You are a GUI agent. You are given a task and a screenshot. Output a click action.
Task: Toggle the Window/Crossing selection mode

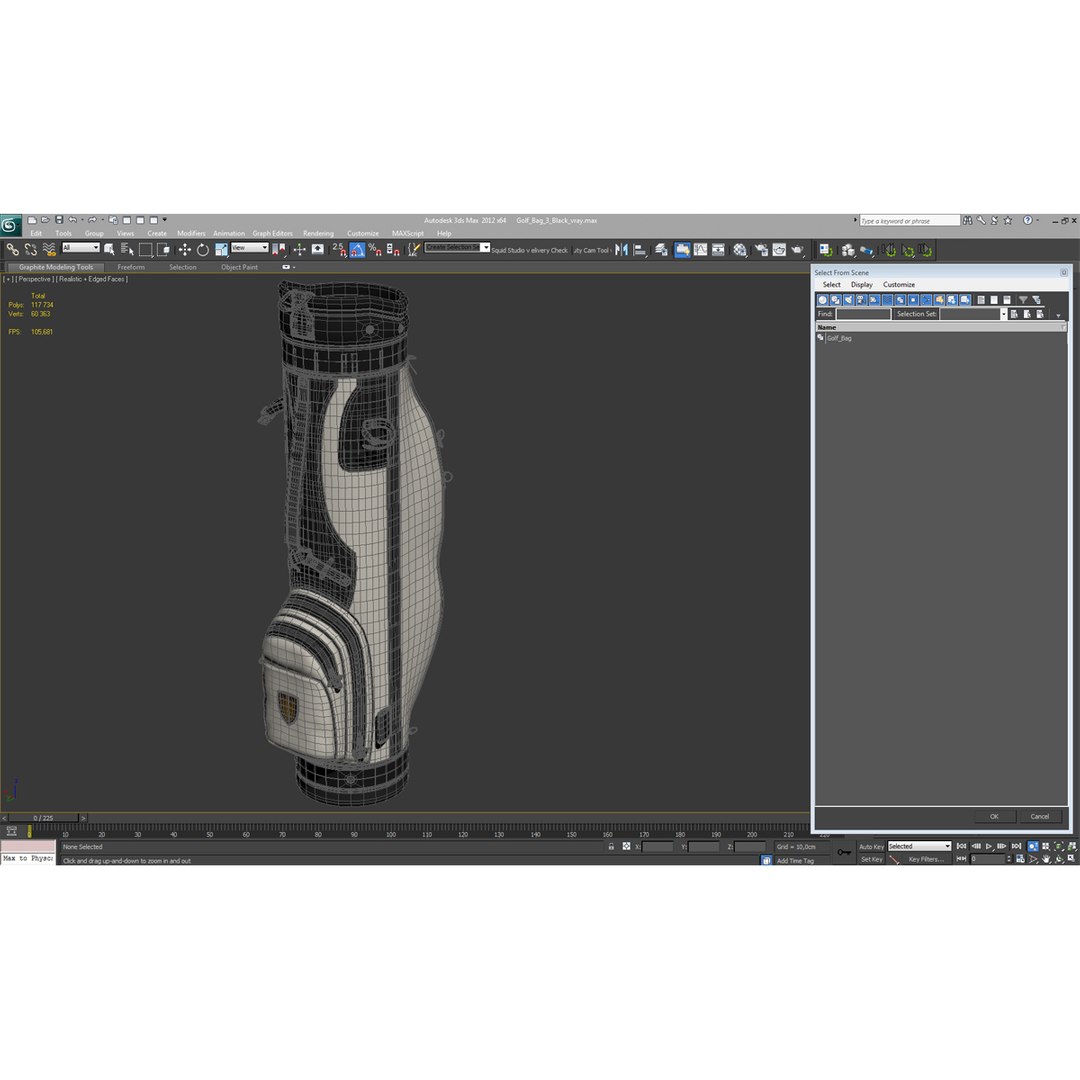(x=163, y=250)
